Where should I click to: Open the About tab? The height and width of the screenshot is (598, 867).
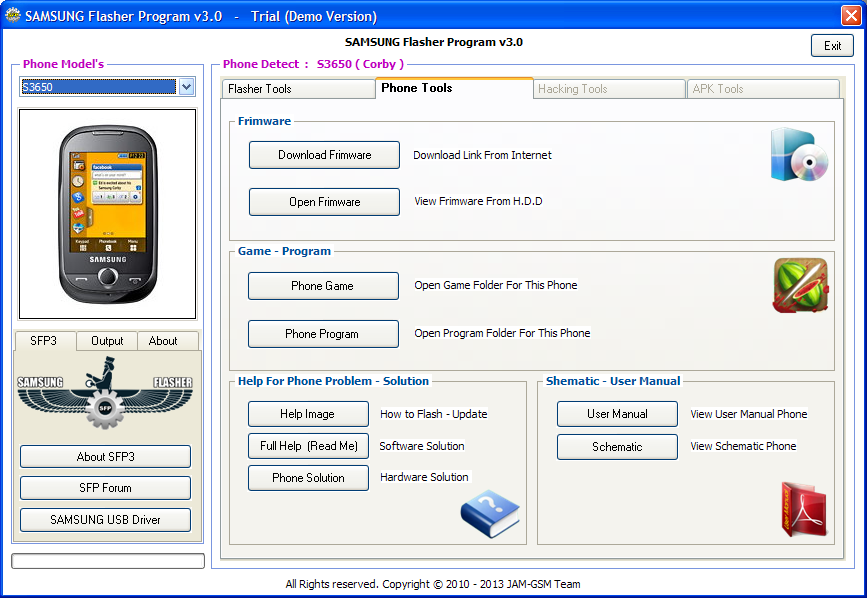coord(168,342)
